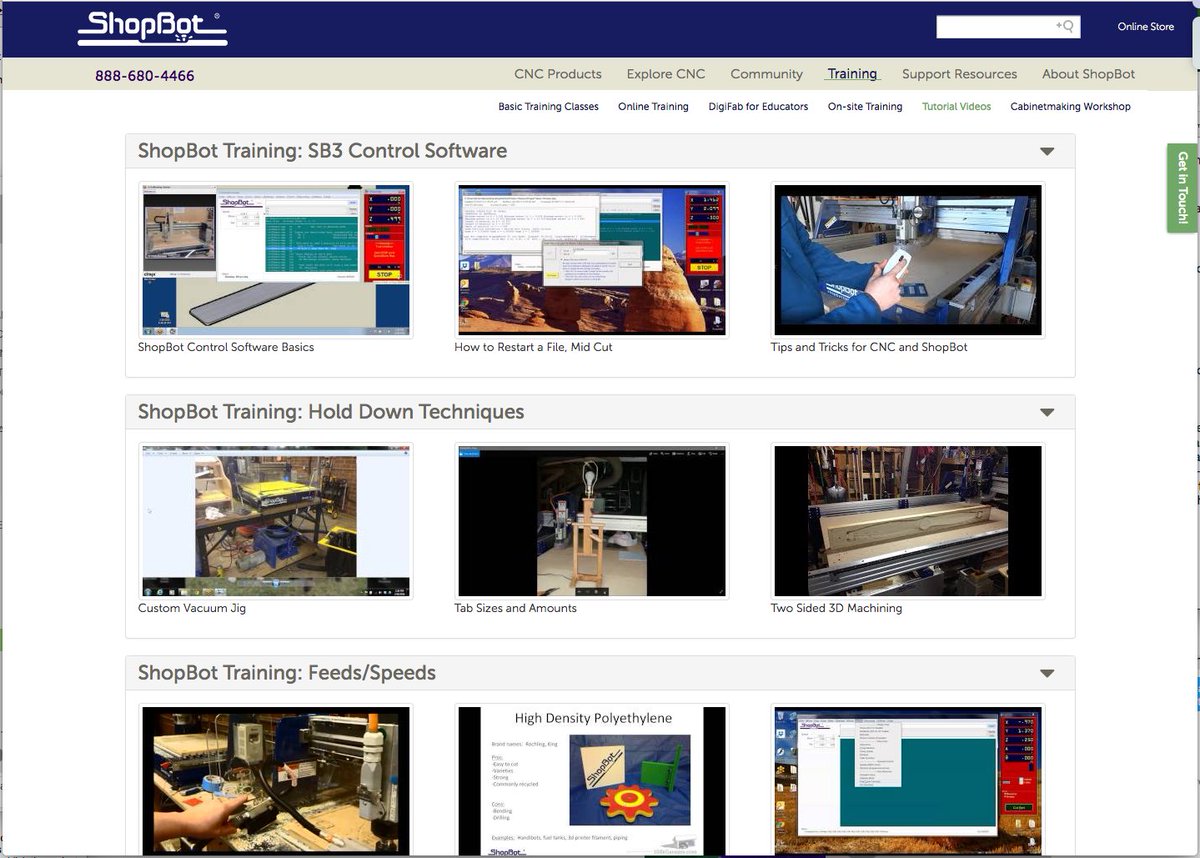This screenshot has height=858, width=1200.
Task: Click the 888-680-4466 phone number
Action: (145, 76)
